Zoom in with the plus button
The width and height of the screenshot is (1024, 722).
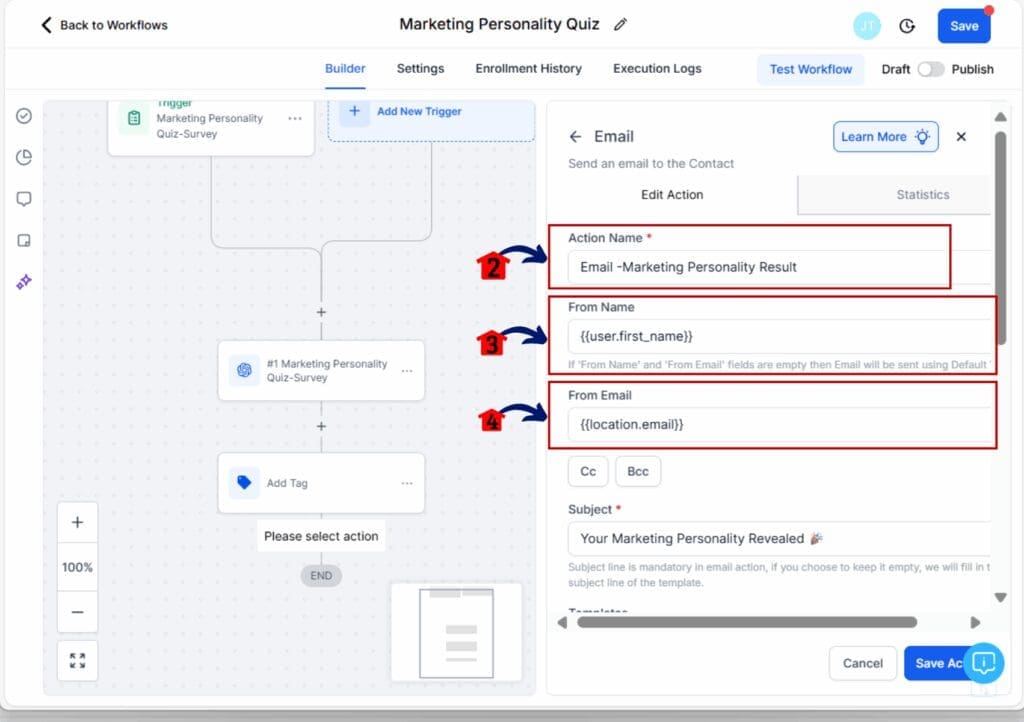coord(77,523)
